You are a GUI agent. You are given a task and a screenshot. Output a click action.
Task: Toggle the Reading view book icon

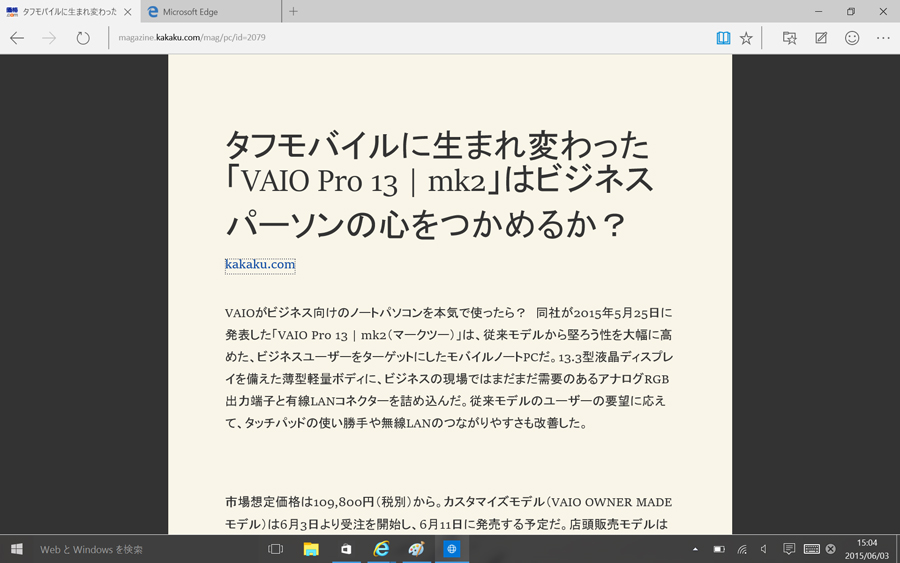tap(723, 38)
